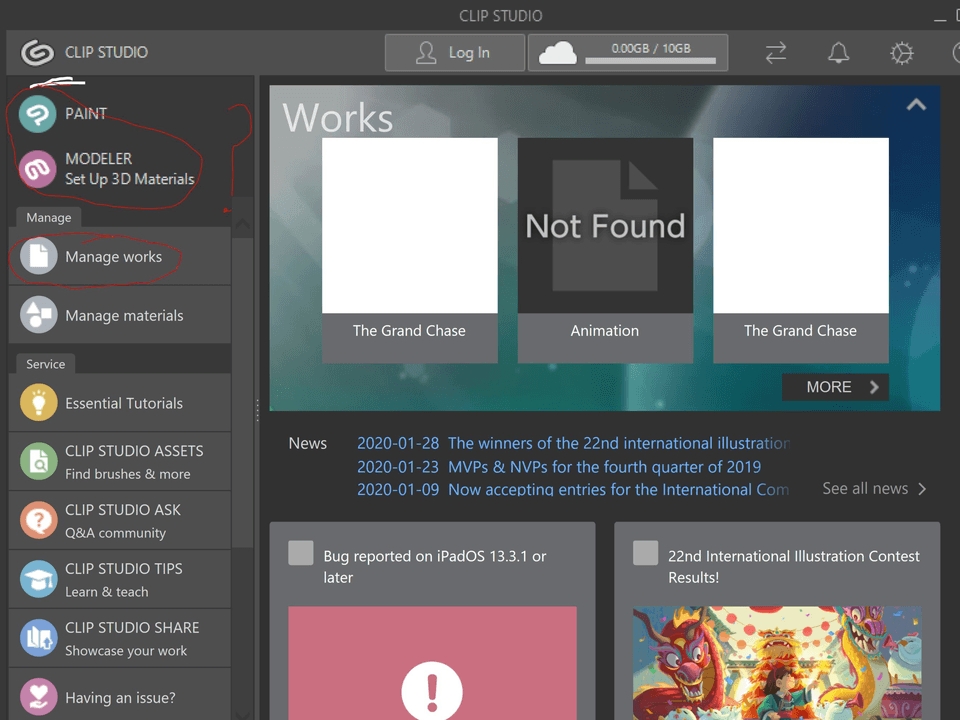Screen dimensions: 960x720
Task: Open the CLIP STUDIO ASSETS icon
Action: 39,461
